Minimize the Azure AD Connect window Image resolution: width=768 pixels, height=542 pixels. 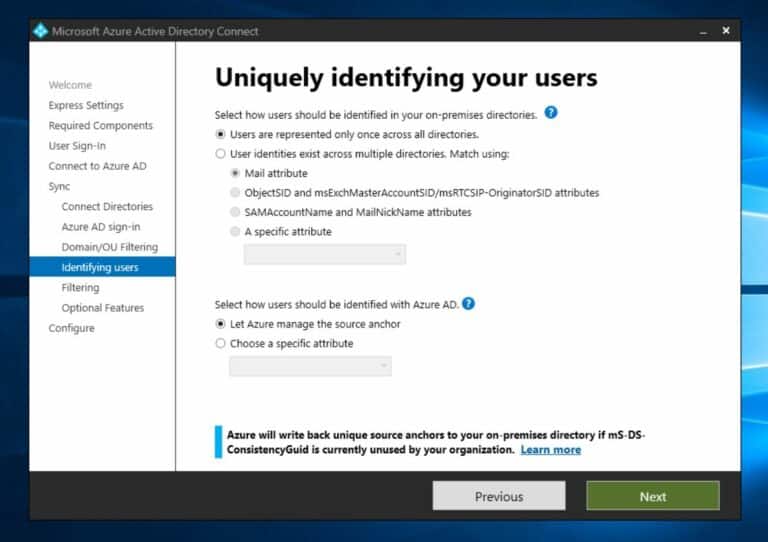[x=703, y=32]
